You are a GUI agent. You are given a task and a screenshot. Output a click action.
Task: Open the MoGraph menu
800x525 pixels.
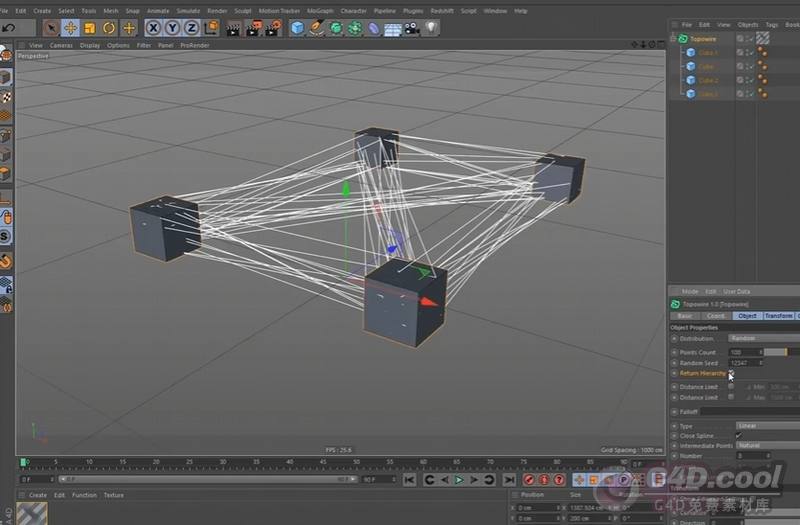point(322,10)
